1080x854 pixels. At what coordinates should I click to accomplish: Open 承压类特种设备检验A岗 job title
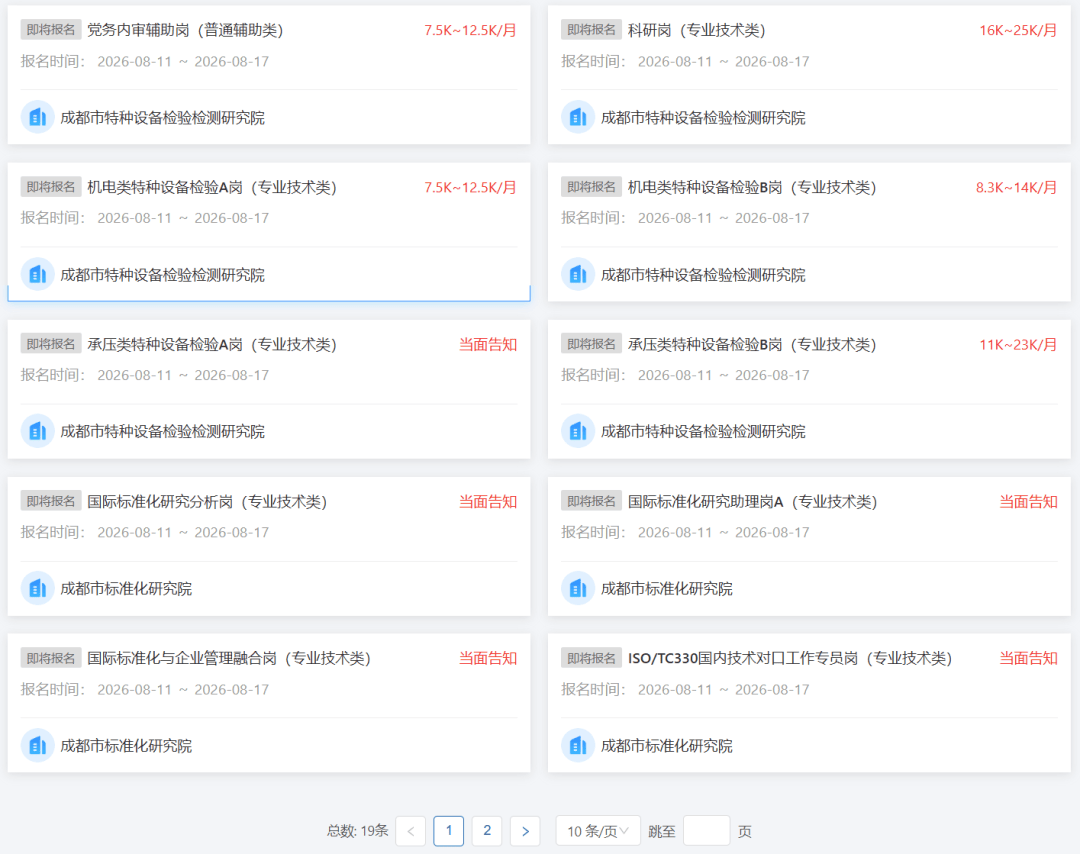(x=212, y=344)
